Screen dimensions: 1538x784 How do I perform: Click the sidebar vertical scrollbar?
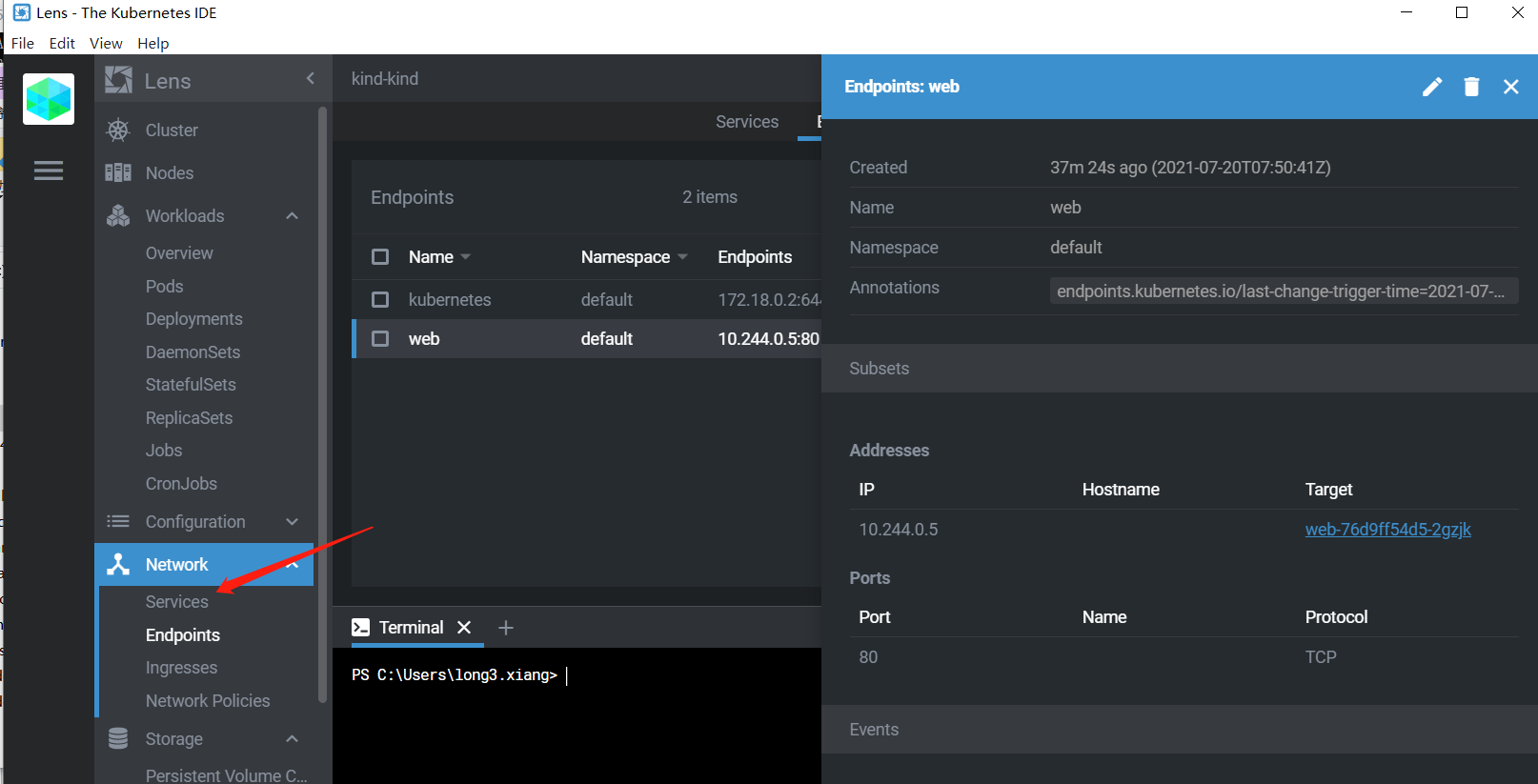pyautogui.click(x=322, y=405)
